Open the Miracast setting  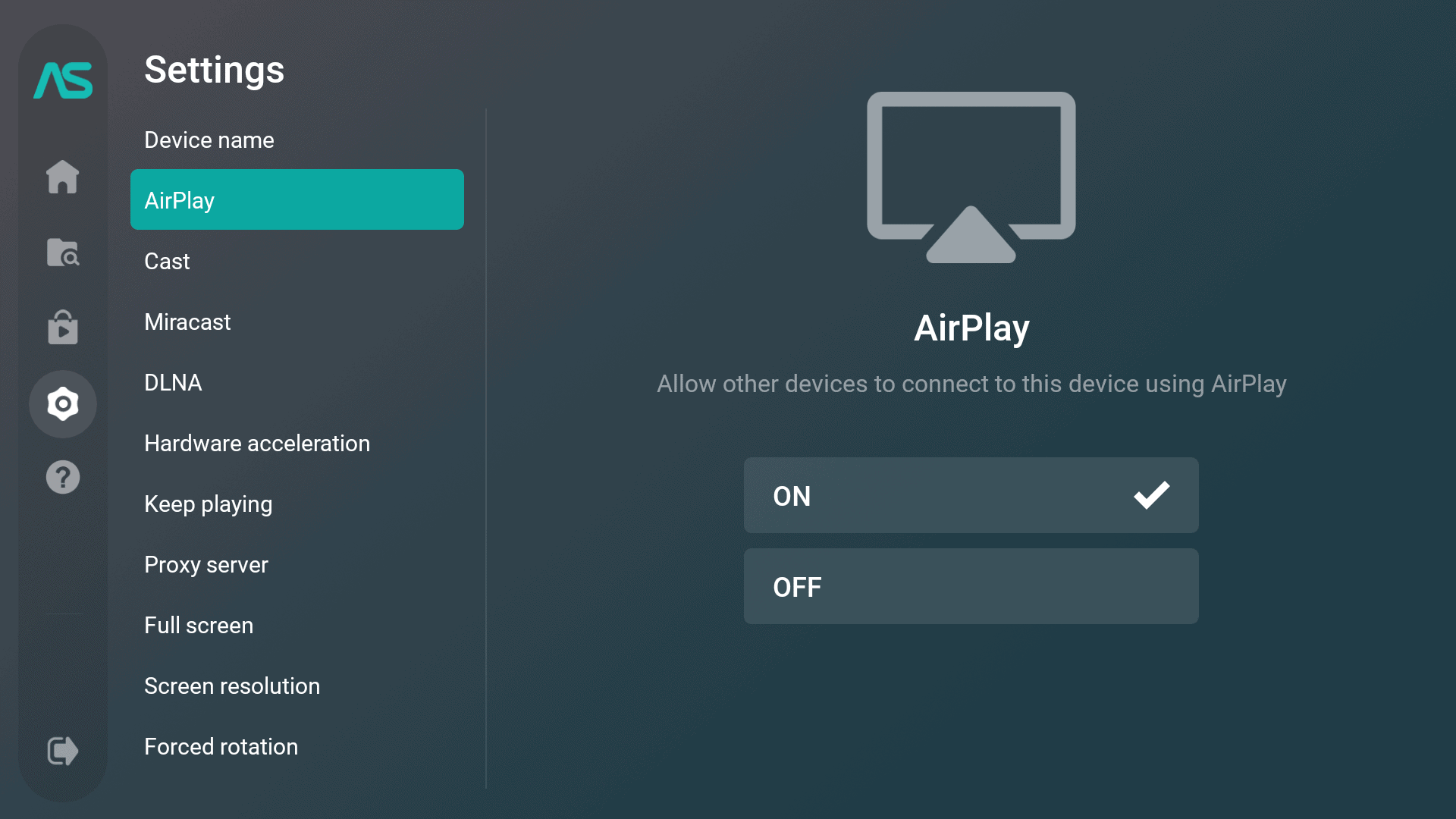(187, 322)
